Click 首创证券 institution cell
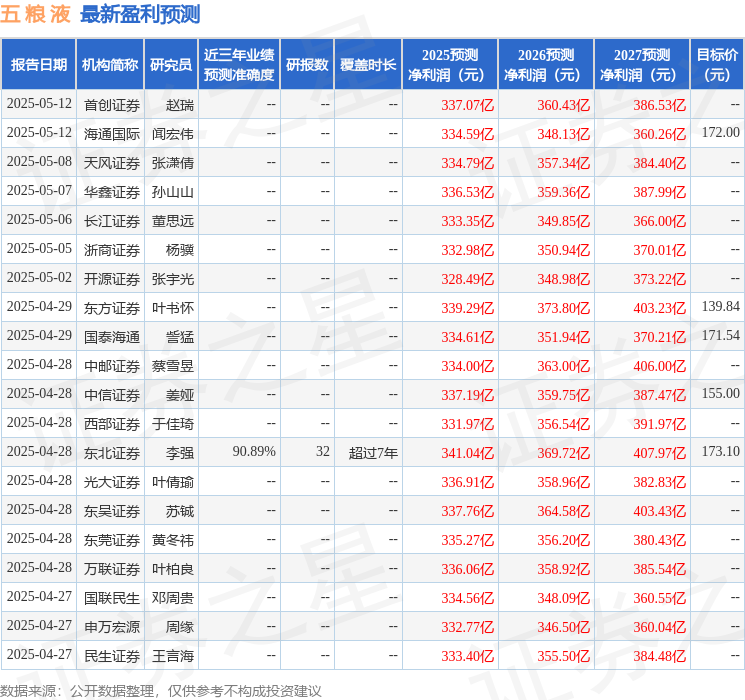The image size is (745, 700). pos(112,105)
